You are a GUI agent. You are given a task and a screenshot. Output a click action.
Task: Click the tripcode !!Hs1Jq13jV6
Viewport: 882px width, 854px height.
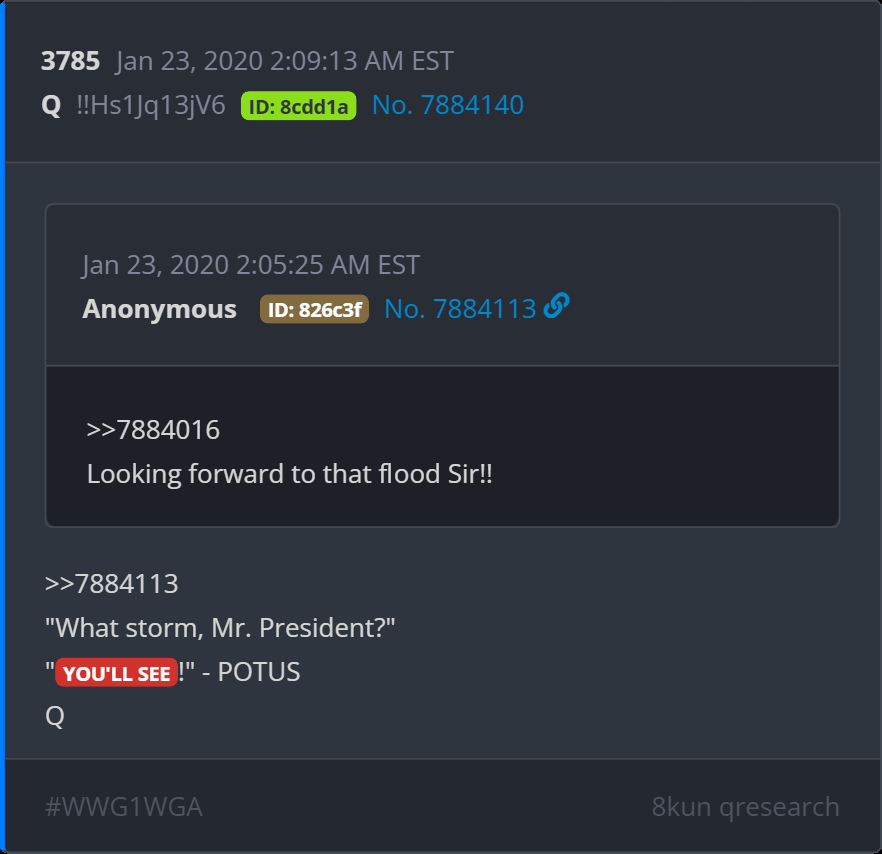click(x=151, y=106)
